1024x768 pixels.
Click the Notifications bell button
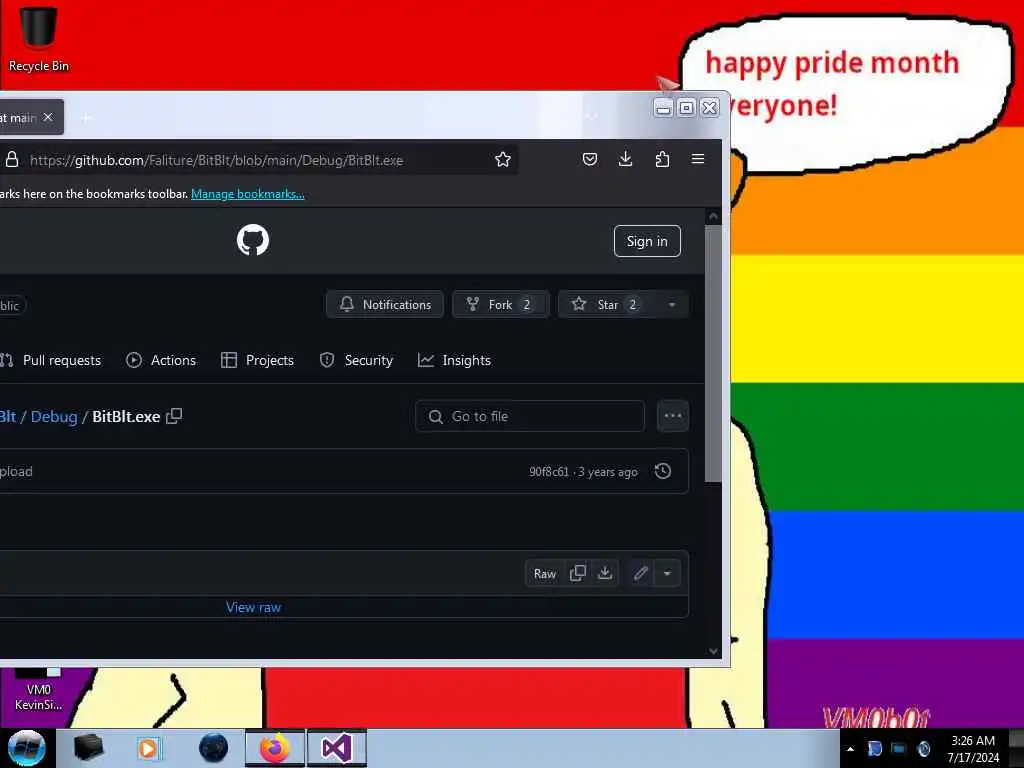click(385, 304)
